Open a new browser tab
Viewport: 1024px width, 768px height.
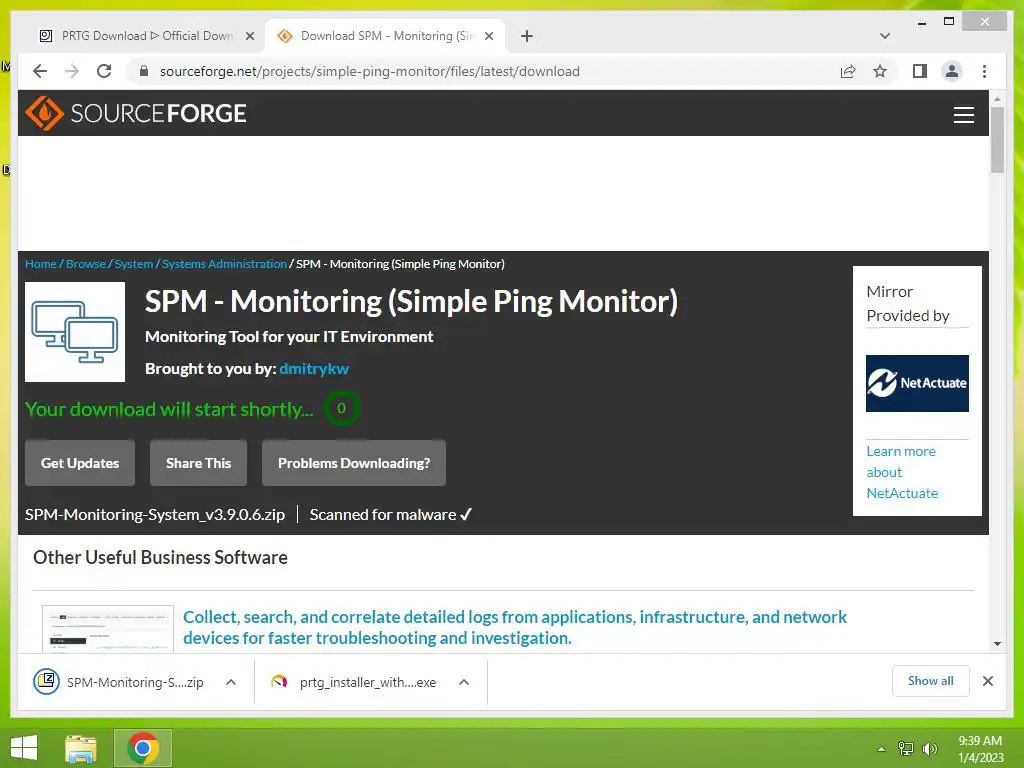[x=526, y=36]
